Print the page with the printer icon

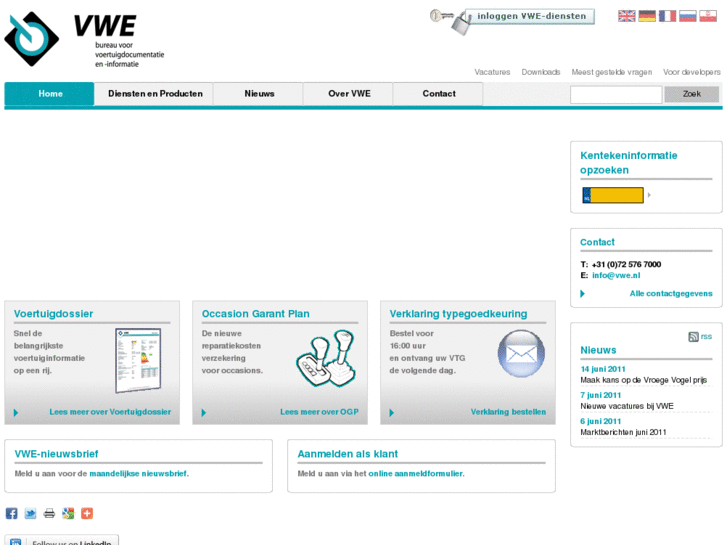pyautogui.click(x=49, y=513)
